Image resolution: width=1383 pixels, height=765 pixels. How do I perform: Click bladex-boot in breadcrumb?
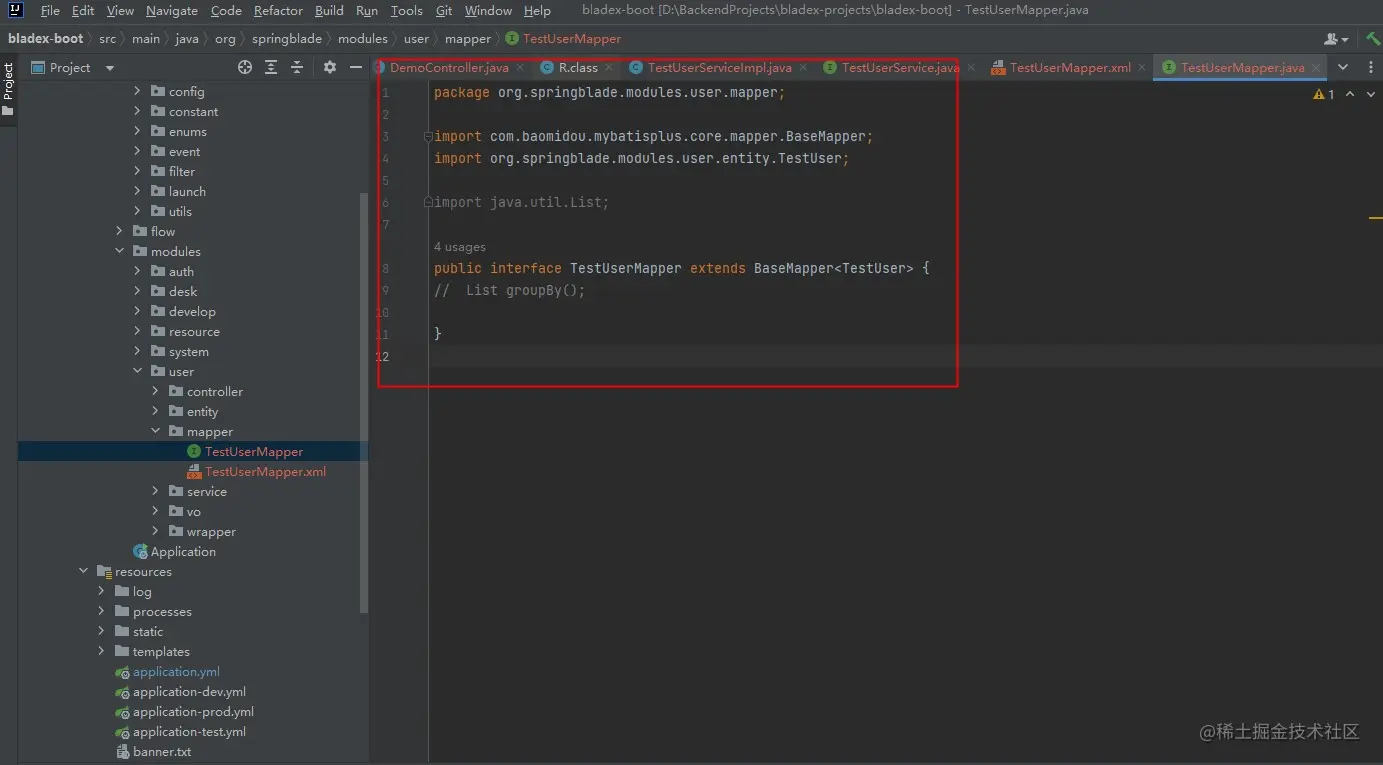[x=46, y=39]
